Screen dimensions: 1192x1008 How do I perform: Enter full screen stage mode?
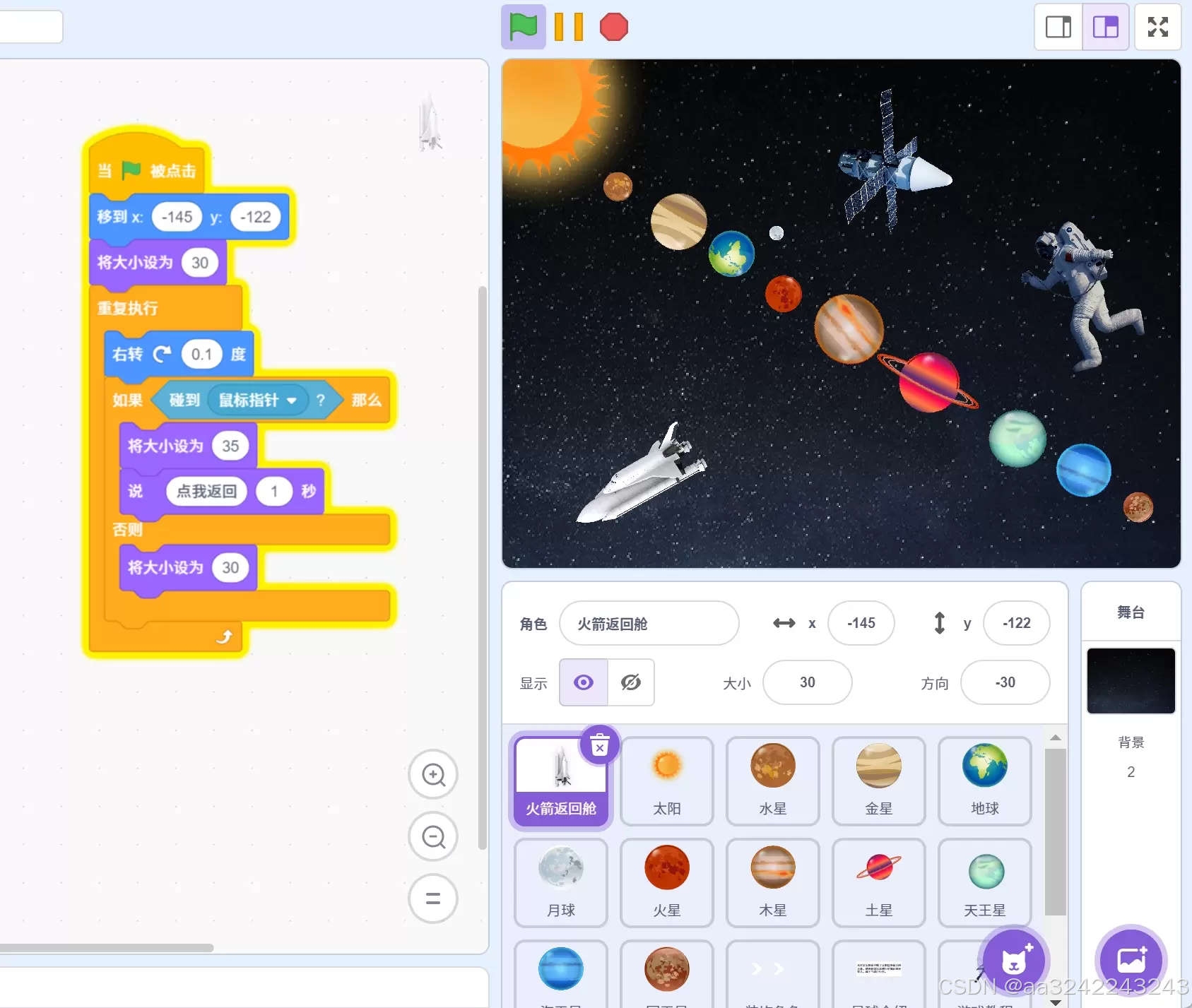click(1158, 28)
